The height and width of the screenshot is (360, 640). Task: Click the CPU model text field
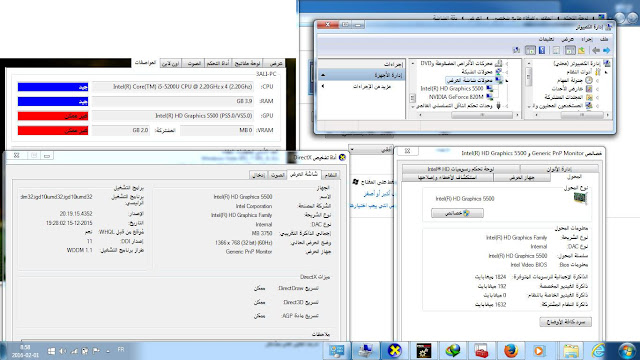click(x=173, y=87)
